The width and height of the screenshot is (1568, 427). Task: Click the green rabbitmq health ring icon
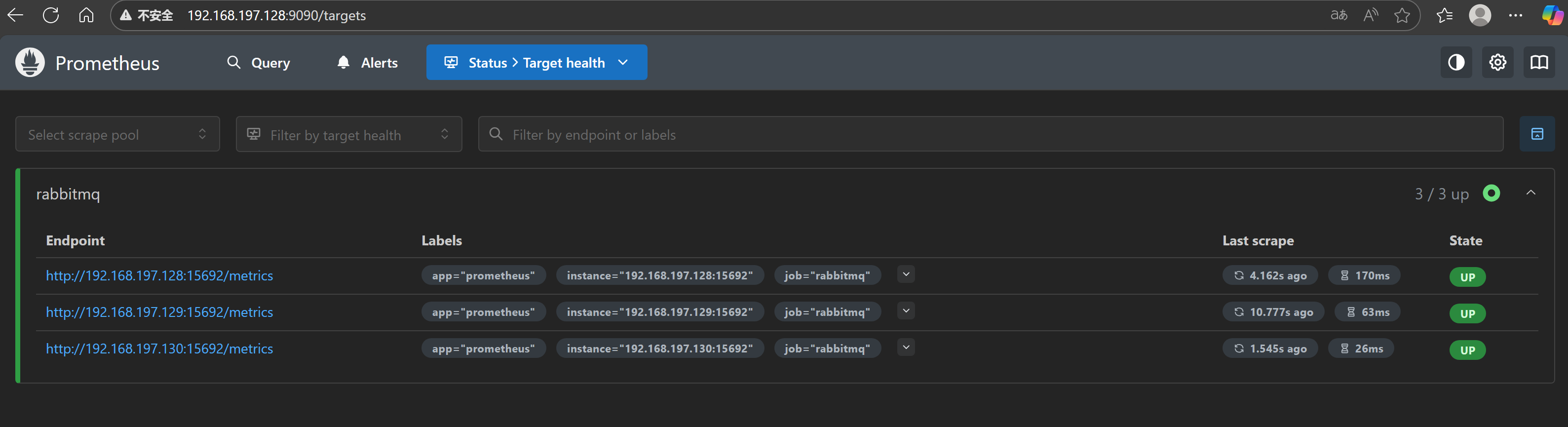(1492, 193)
